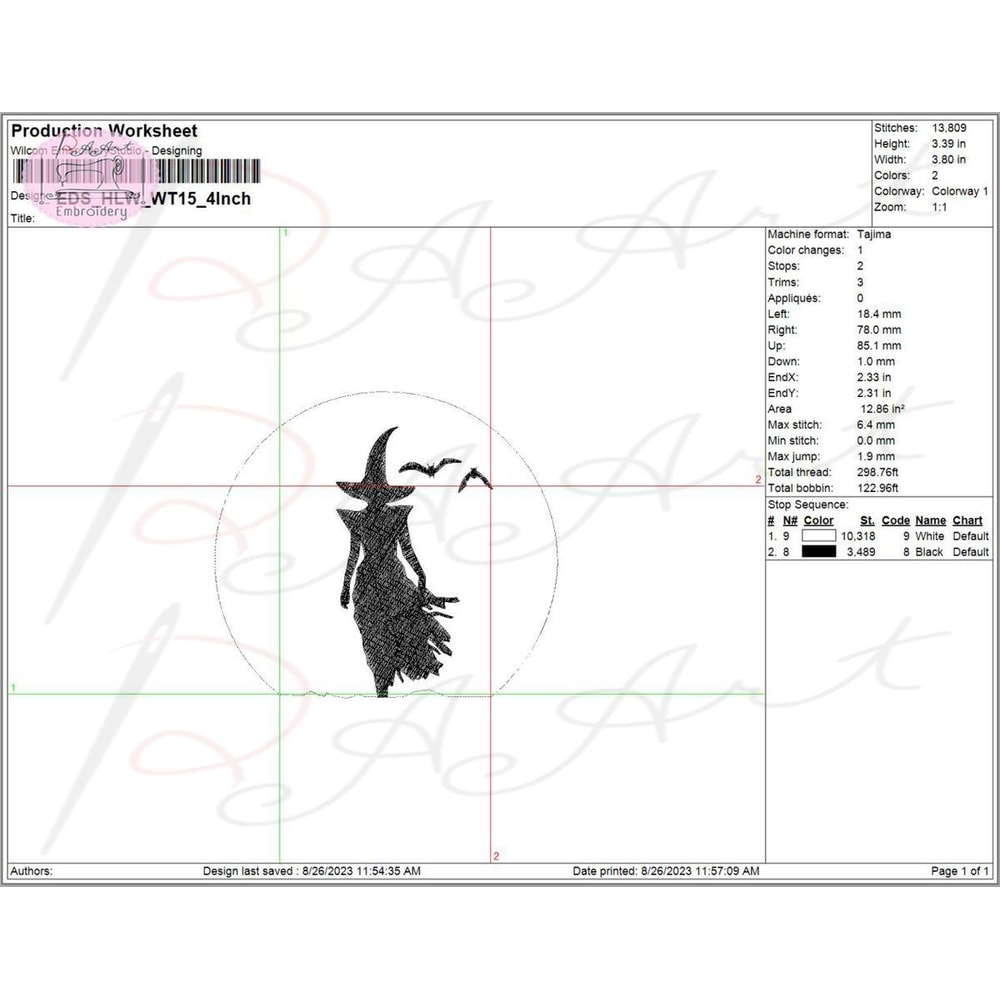Click the Stitches count 13,809
The width and height of the screenshot is (1000, 1000).
(949, 128)
